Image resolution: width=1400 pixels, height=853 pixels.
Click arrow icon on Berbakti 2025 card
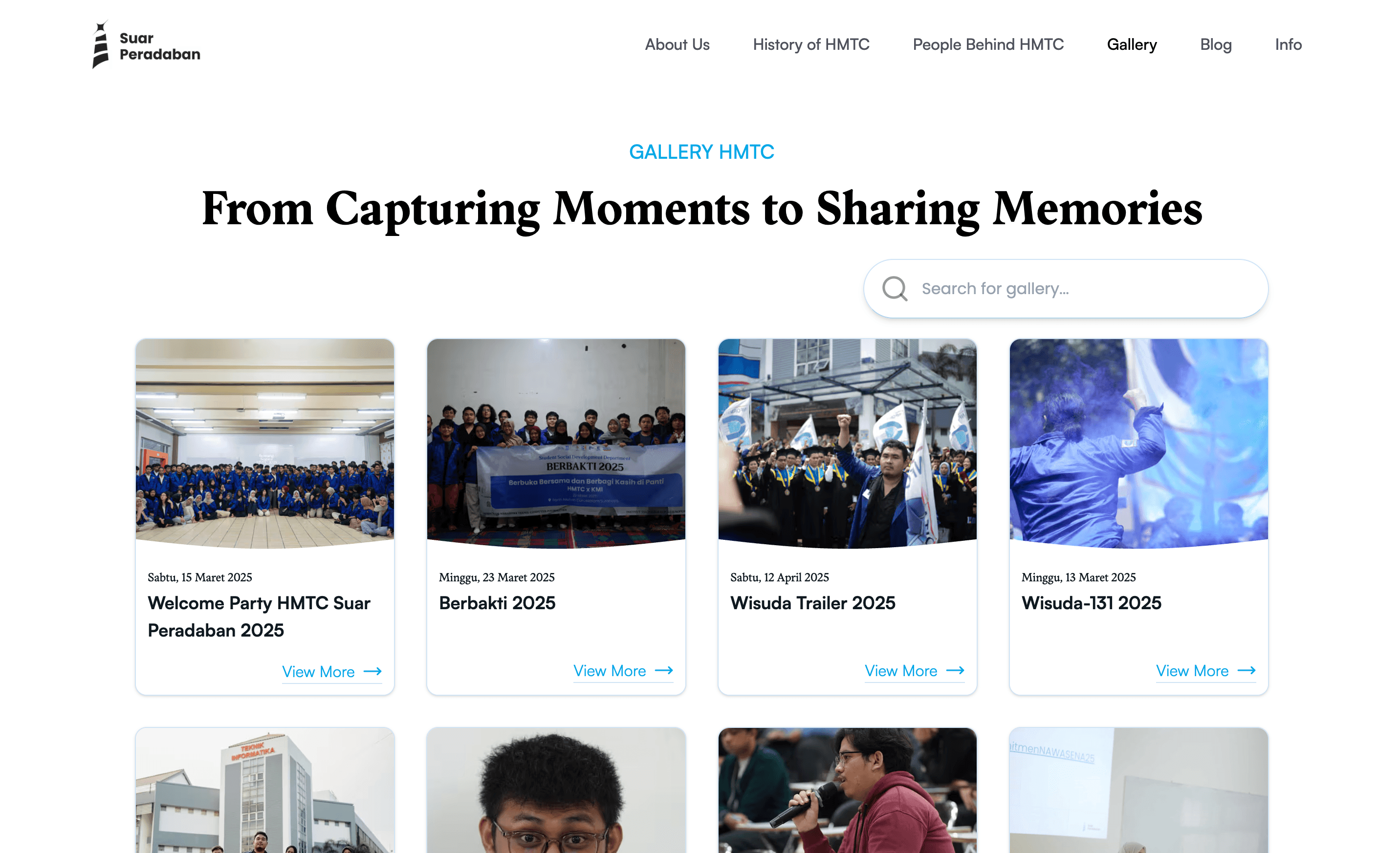(x=664, y=670)
